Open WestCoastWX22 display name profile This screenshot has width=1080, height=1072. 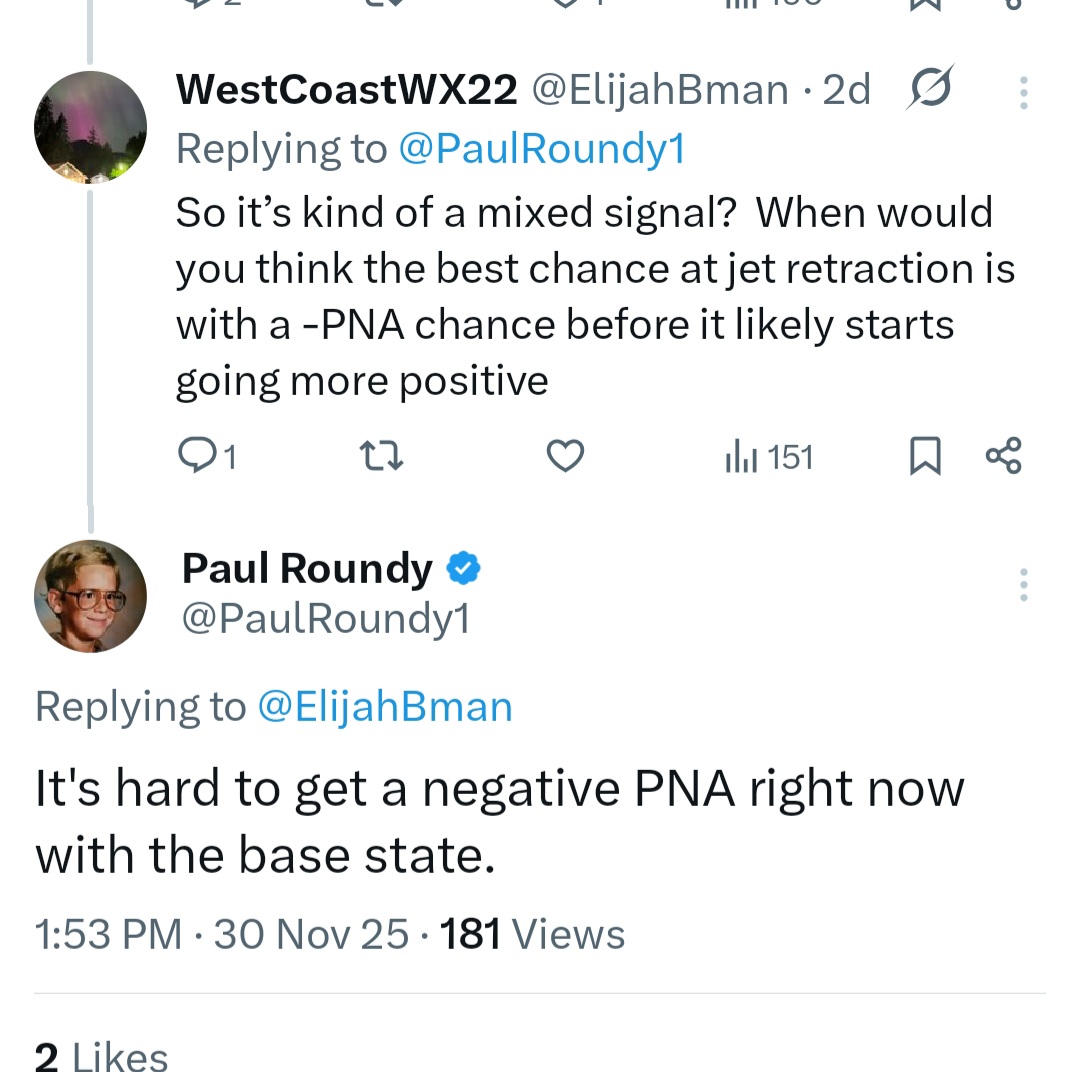tap(346, 90)
